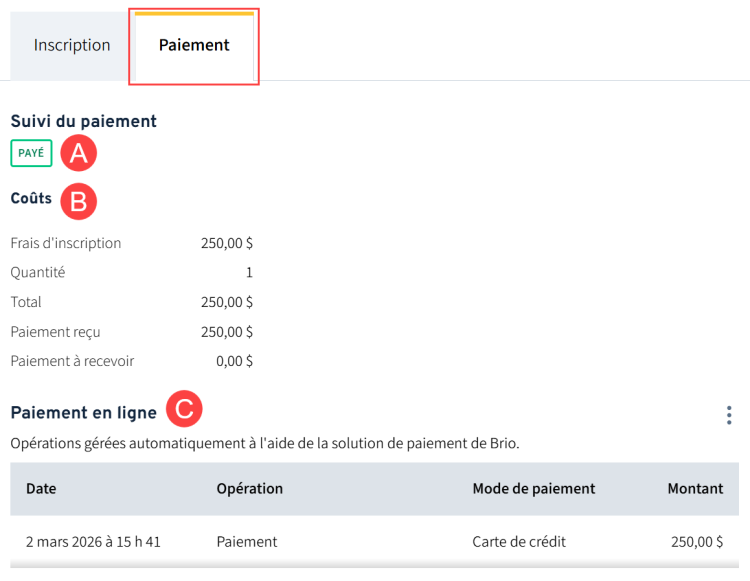750x581 pixels.
Task: Click the Coûts section heading
Action: point(31,198)
